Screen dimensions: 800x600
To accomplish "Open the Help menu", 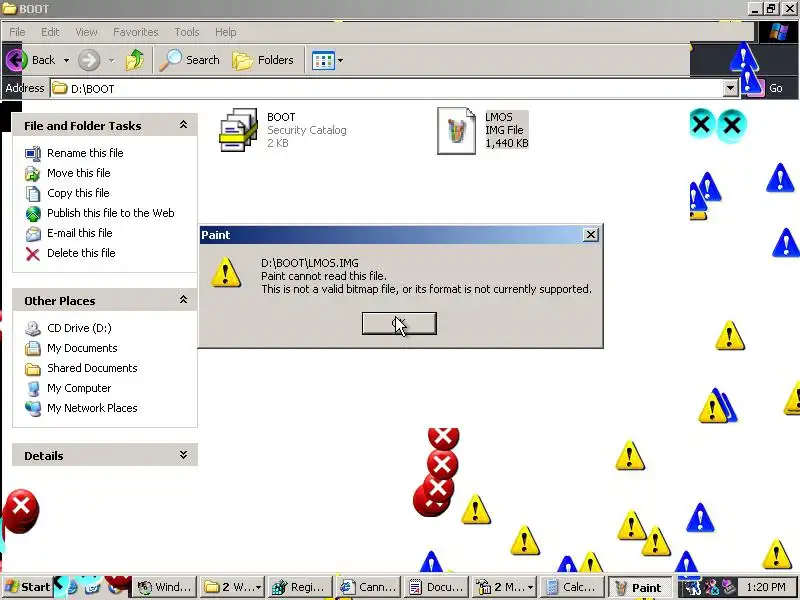I will [x=226, y=32].
